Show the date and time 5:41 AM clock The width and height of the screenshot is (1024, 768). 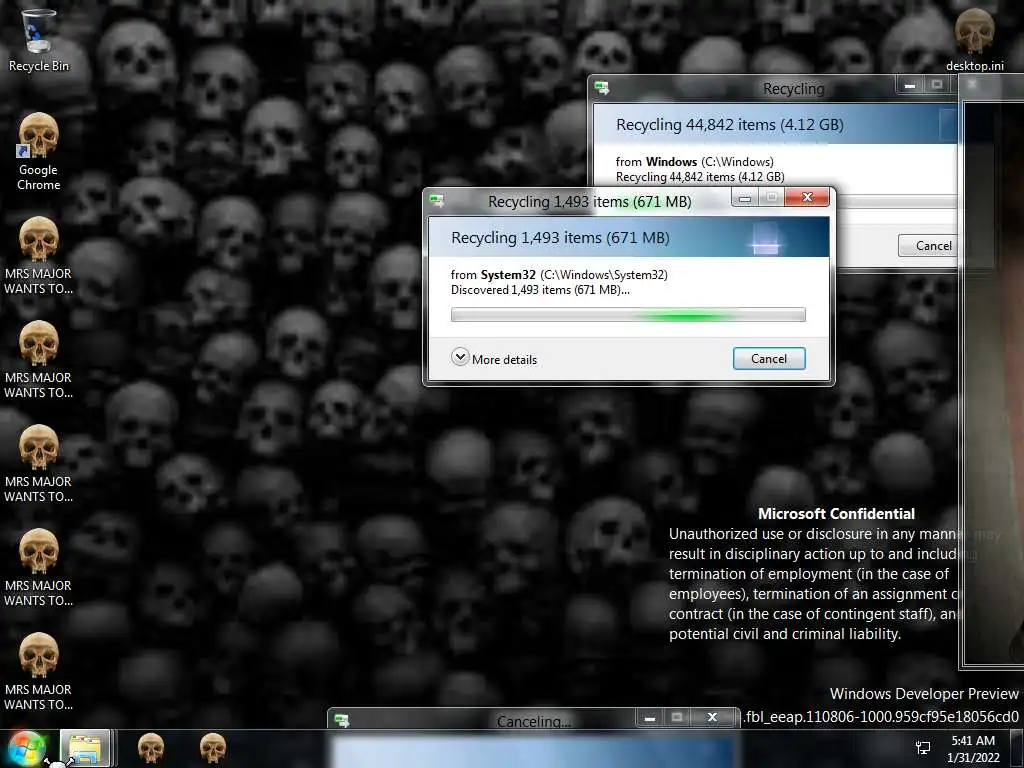coord(973,749)
